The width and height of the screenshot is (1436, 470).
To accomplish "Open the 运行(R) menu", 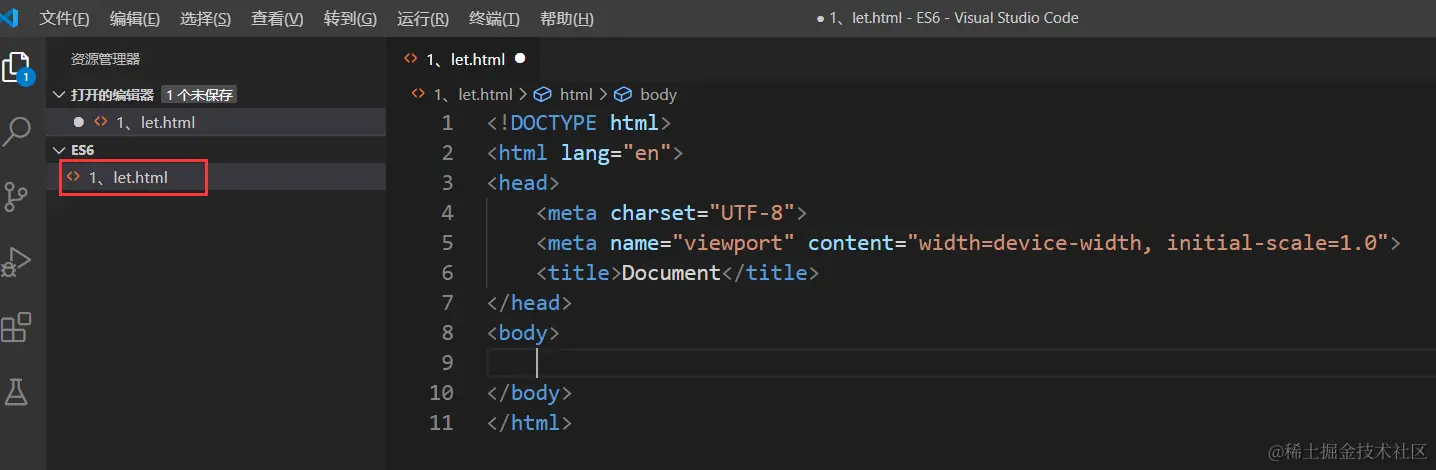I will pos(423,18).
